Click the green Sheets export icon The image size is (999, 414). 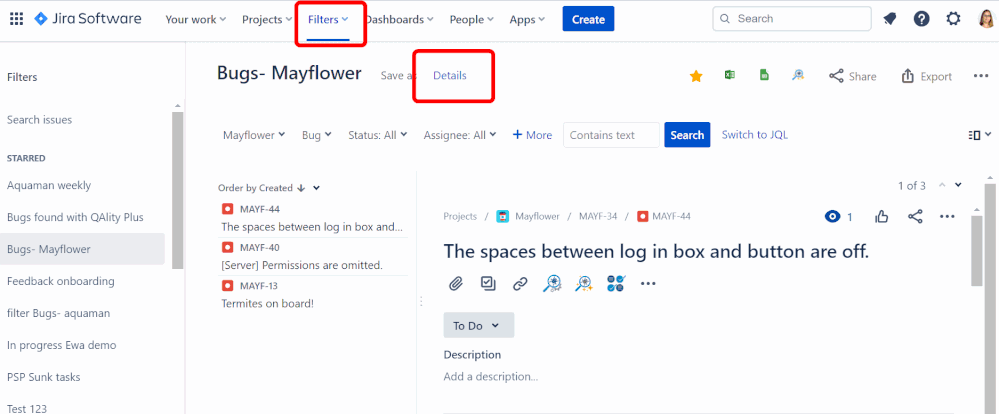click(x=764, y=75)
